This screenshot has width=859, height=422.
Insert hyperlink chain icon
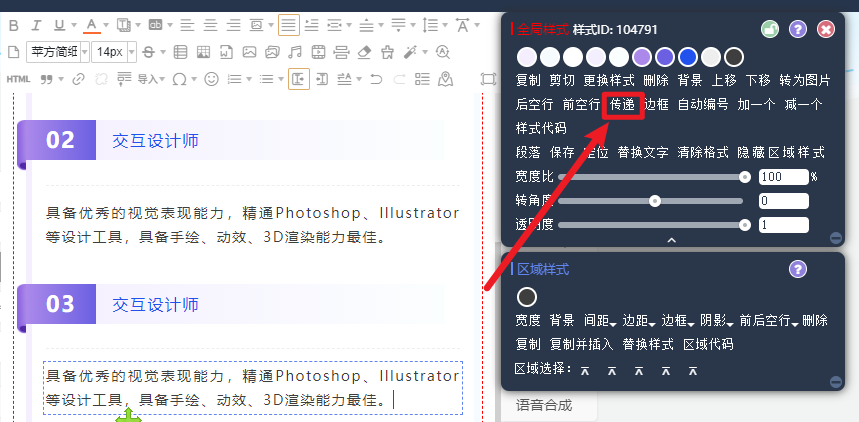coord(79,79)
